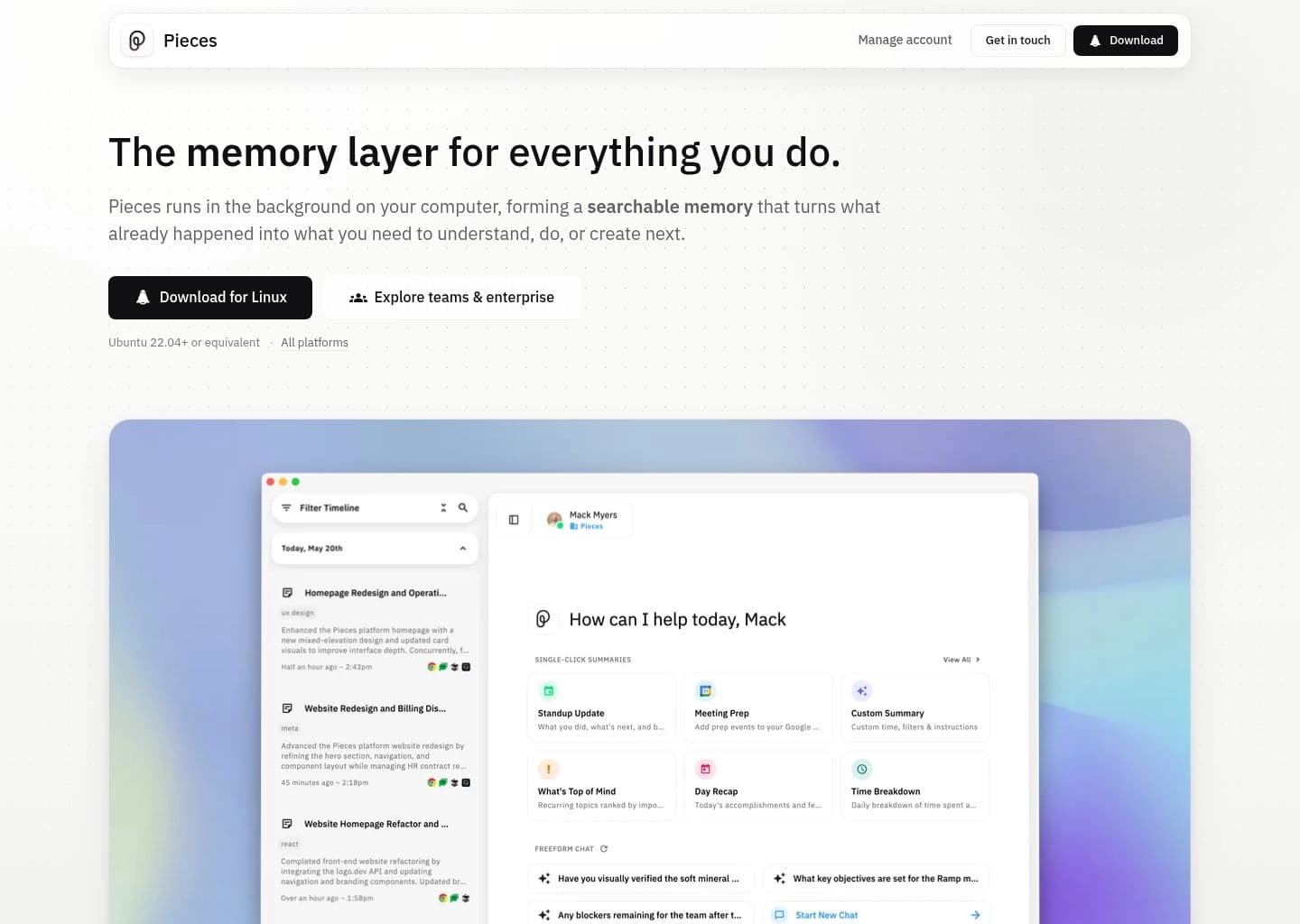Click the Mack Myers profile avatar
The width and height of the screenshot is (1300, 924).
[x=554, y=520]
